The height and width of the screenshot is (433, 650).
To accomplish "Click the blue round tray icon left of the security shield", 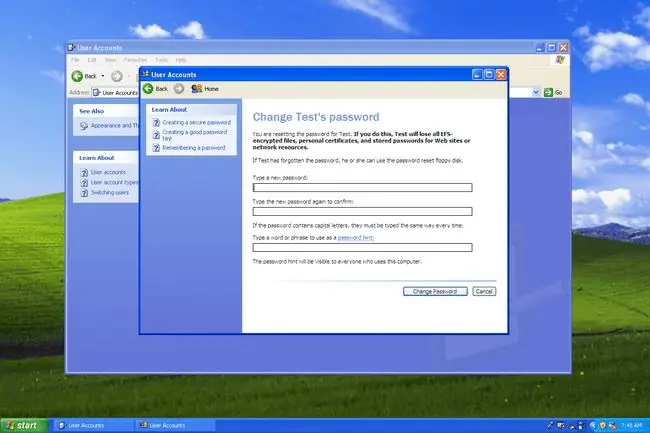I will [x=593, y=425].
